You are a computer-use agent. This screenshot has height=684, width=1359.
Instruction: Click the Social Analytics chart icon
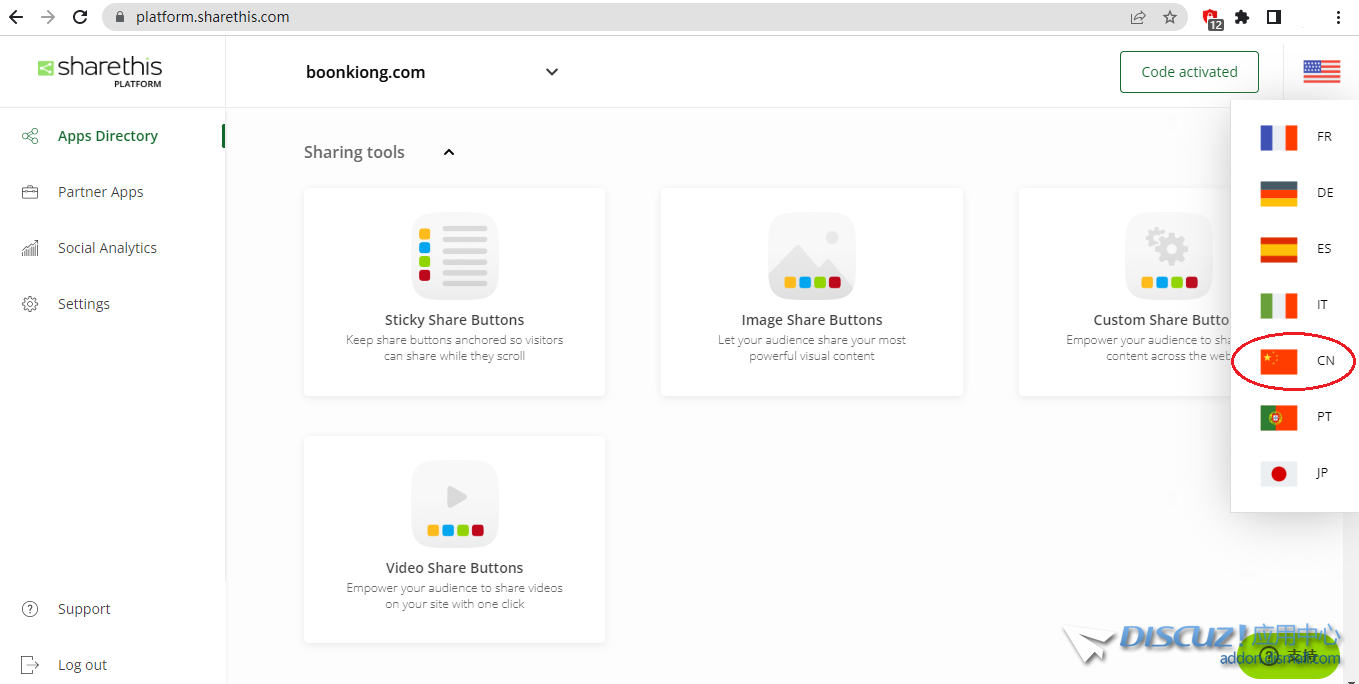pyautogui.click(x=30, y=248)
